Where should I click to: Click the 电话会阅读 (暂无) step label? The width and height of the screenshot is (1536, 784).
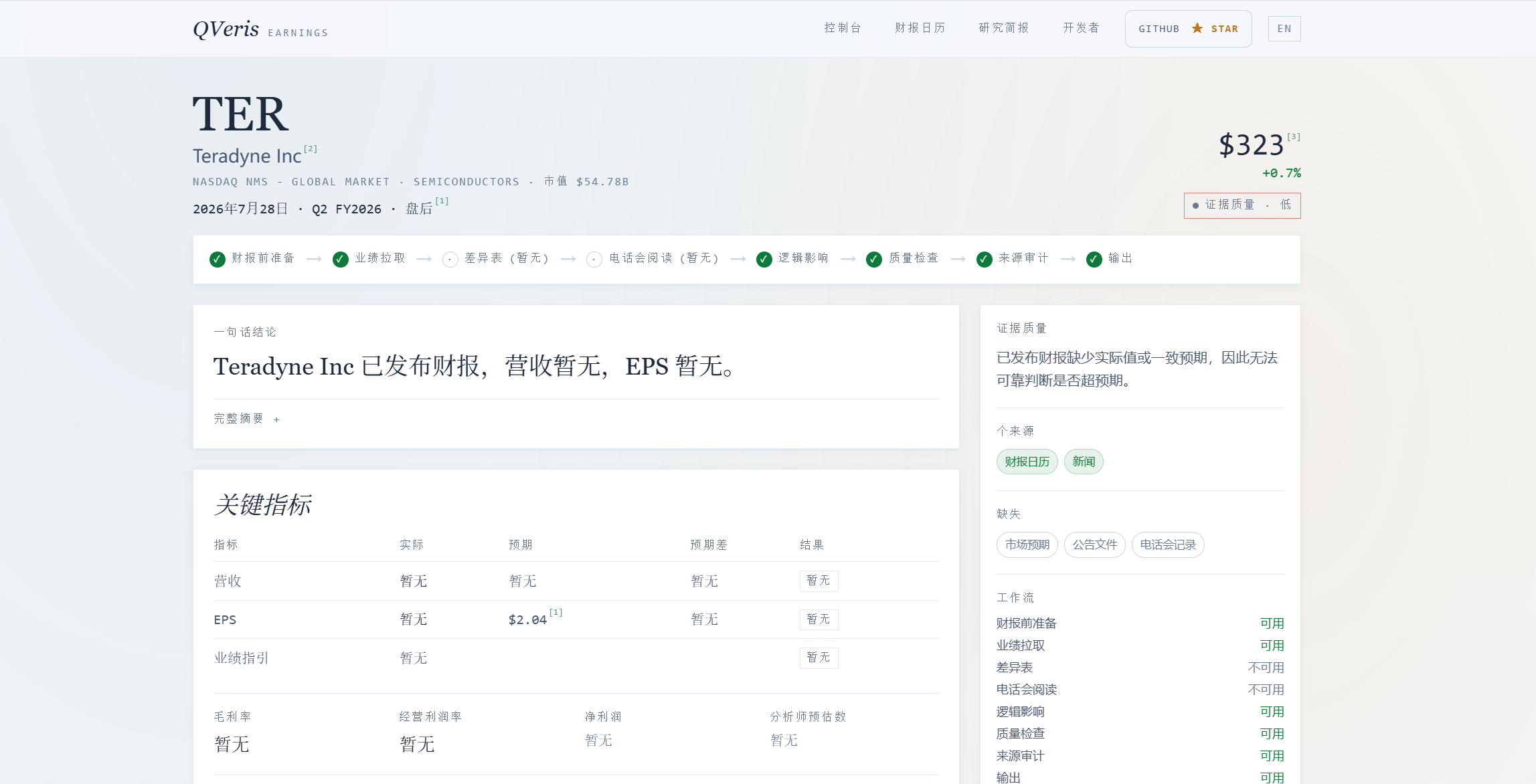coord(664,258)
